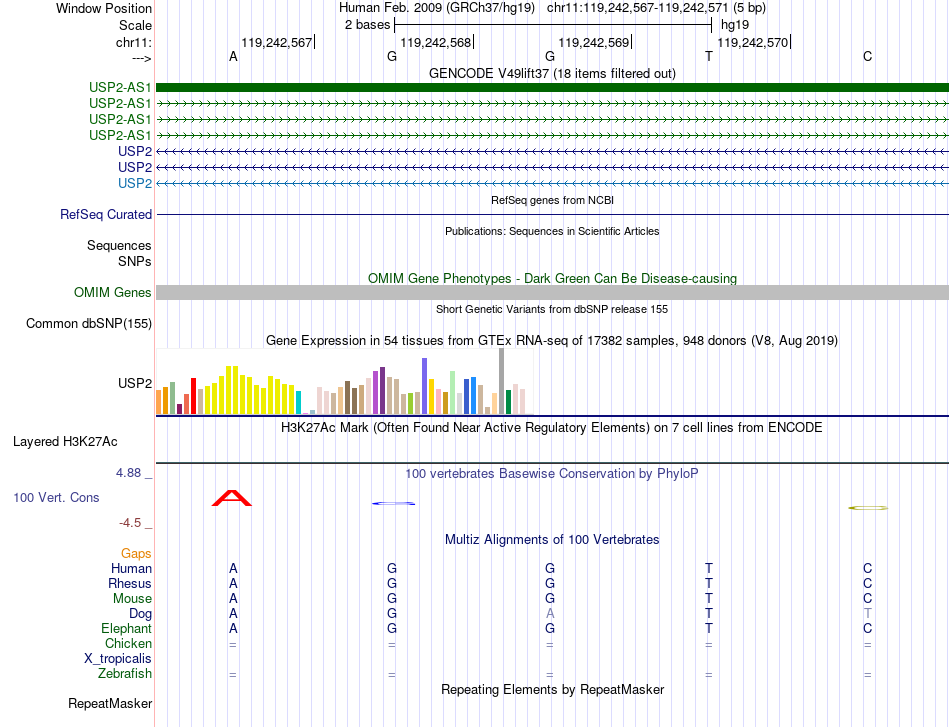Screen dimensions: 950x727
Task: Click the Layered H3K27Ac label
Action: [65, 442]
